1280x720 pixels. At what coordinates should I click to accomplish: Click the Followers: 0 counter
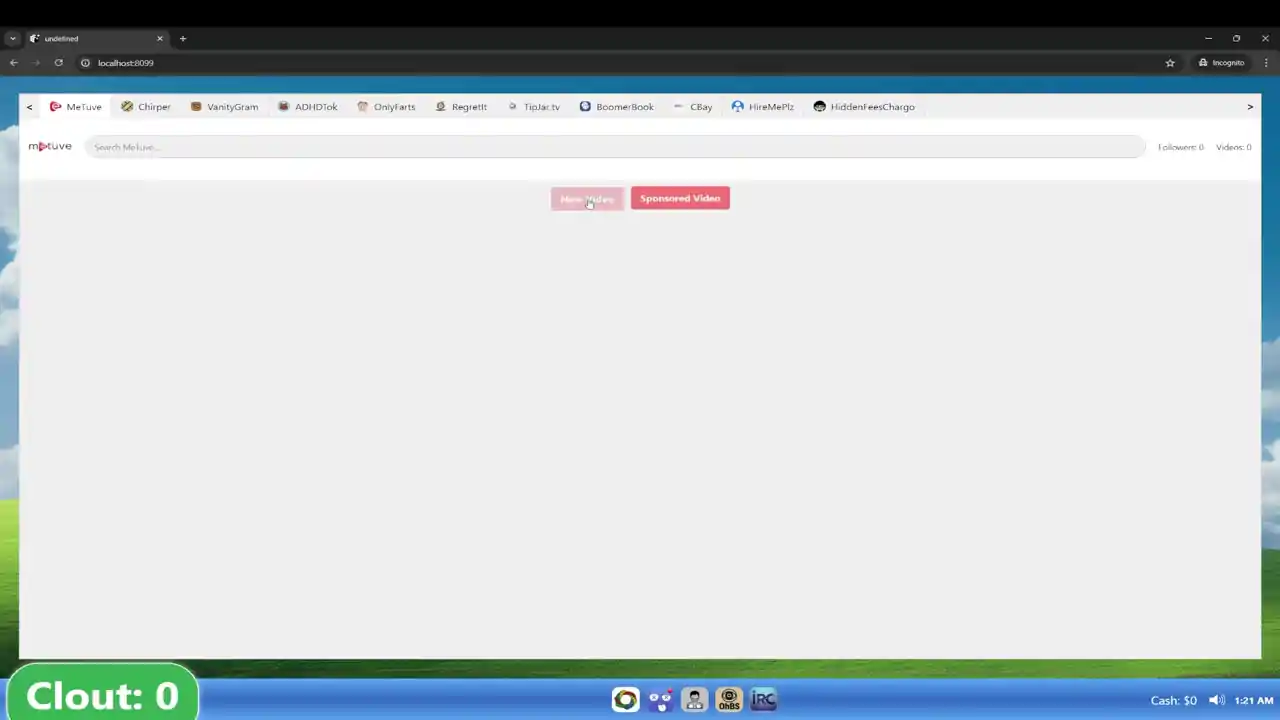tap(1181, 147)
